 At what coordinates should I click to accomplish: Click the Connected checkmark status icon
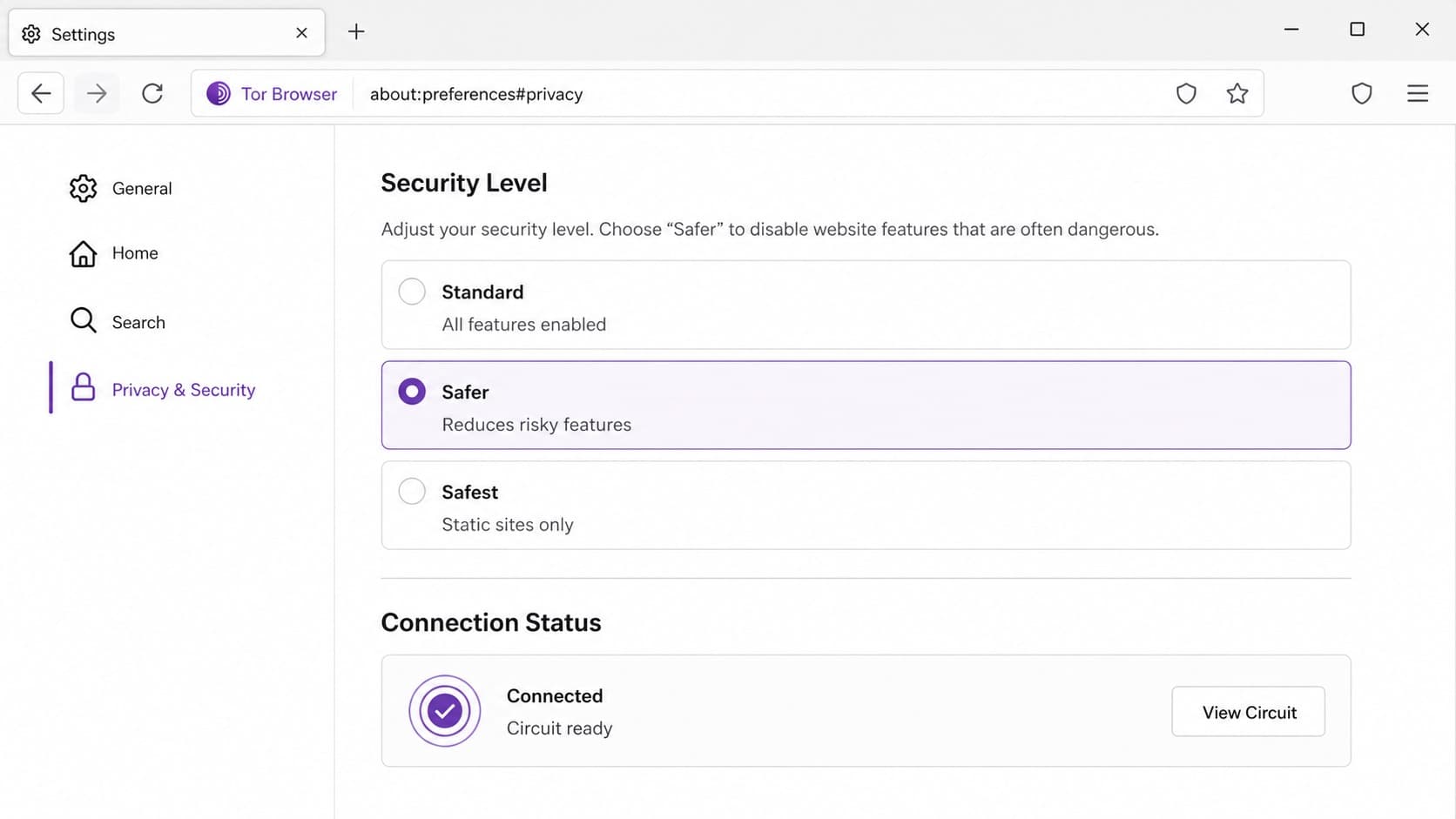(445, 711)
